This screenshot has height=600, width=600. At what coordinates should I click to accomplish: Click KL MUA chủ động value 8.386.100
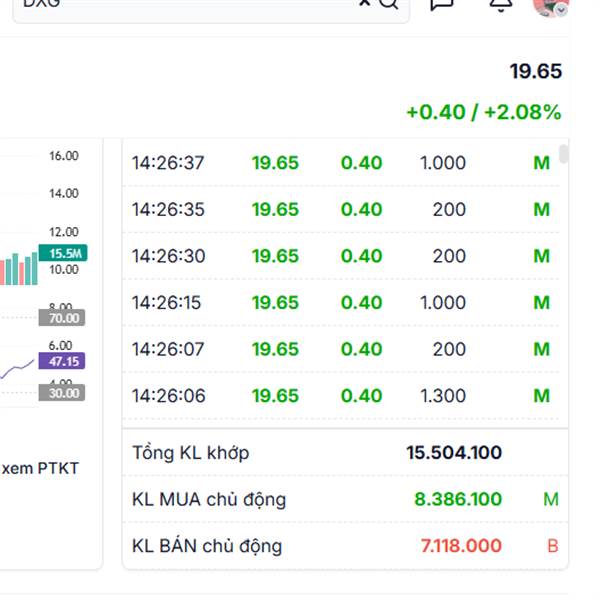(x=458, y=499)
